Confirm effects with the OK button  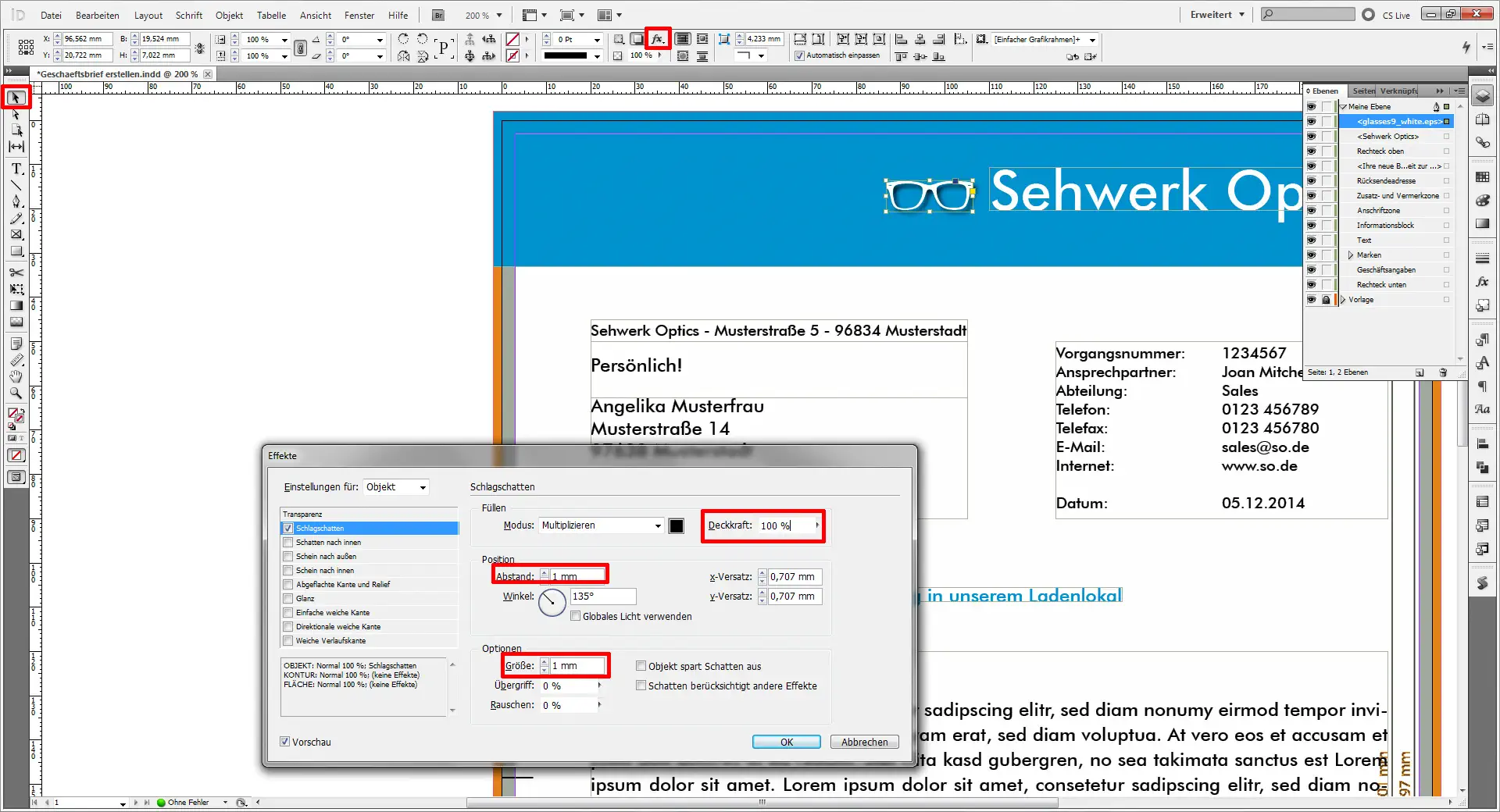(x=786, y=742)
